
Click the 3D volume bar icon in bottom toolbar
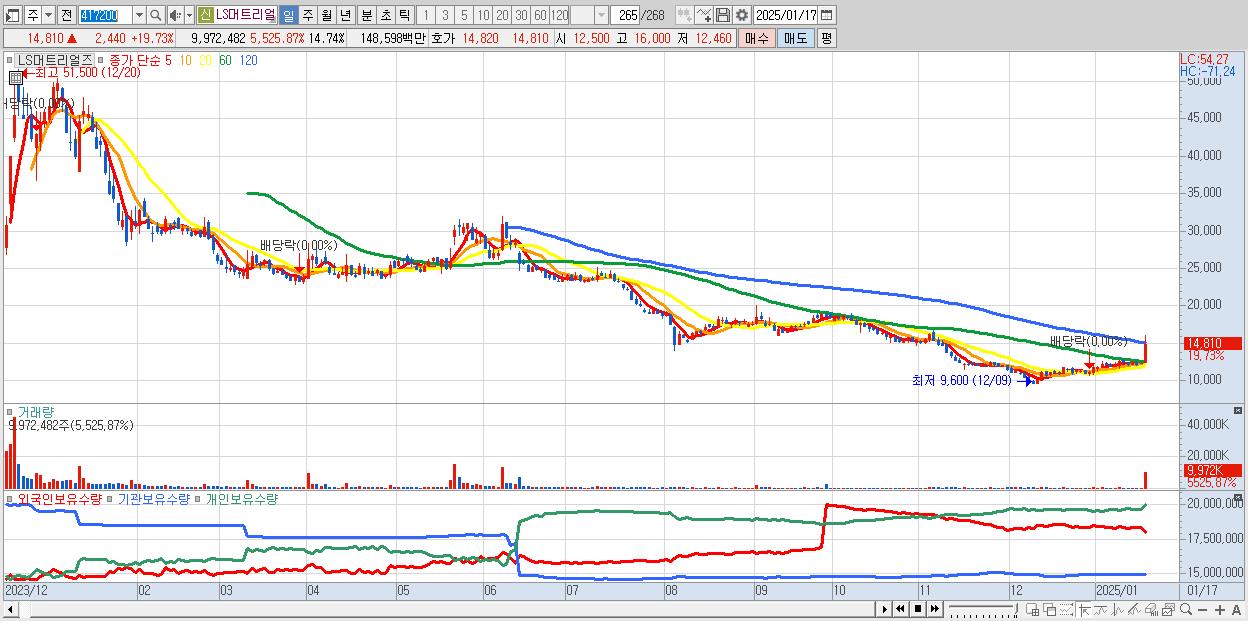(1151, 609)
